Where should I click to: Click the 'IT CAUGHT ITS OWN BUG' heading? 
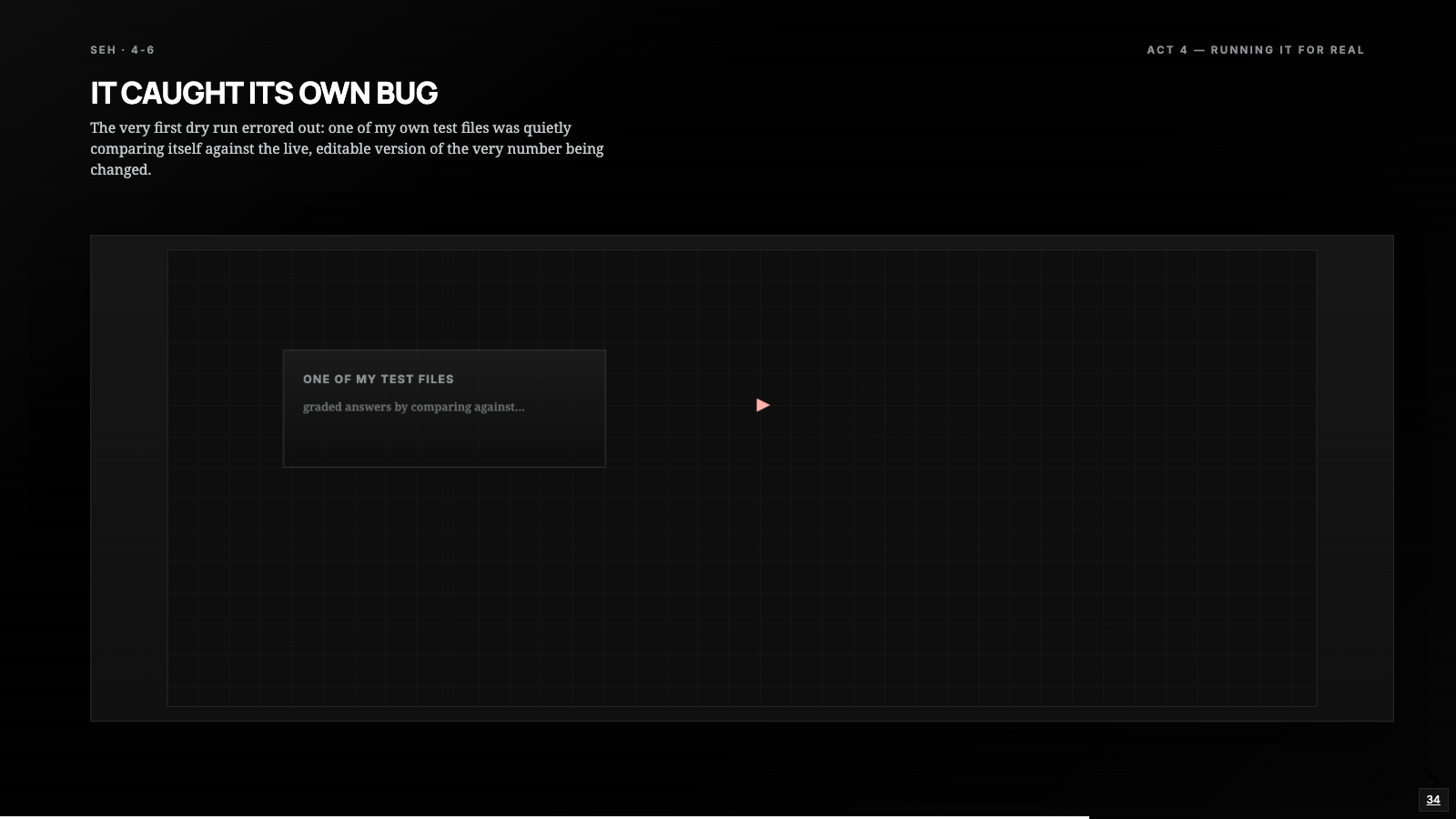(x=264, y=93)
